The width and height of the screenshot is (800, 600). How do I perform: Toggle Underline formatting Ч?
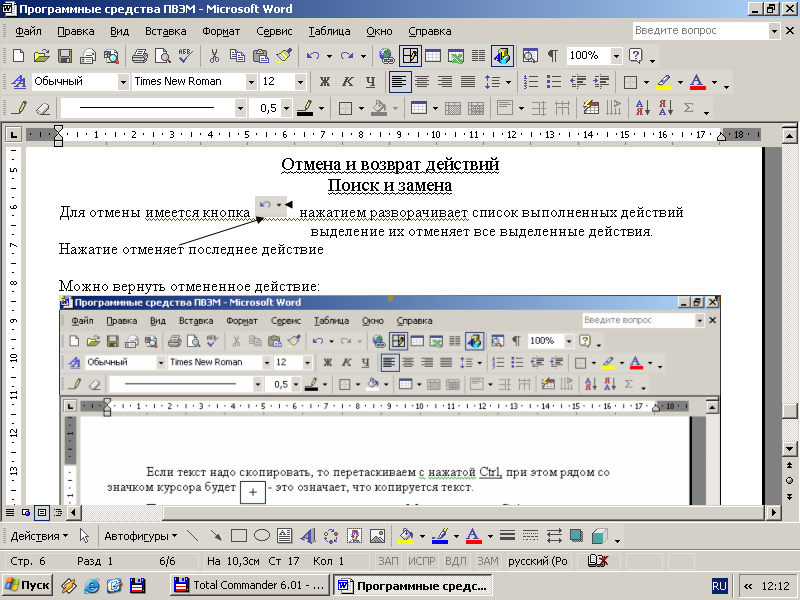pos(370,82)
